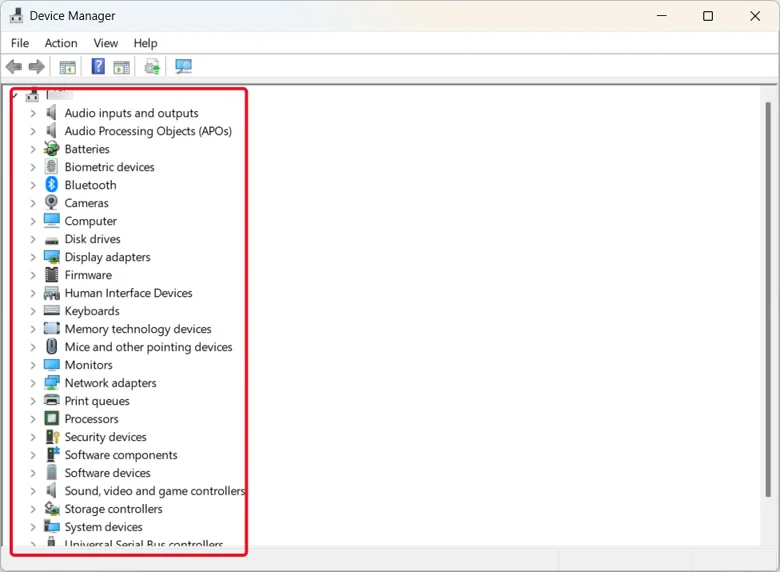Image resolution: width=780 pixels, height=572 pixels.
Task: Open the View menu
Action: [x=105, y=43]
